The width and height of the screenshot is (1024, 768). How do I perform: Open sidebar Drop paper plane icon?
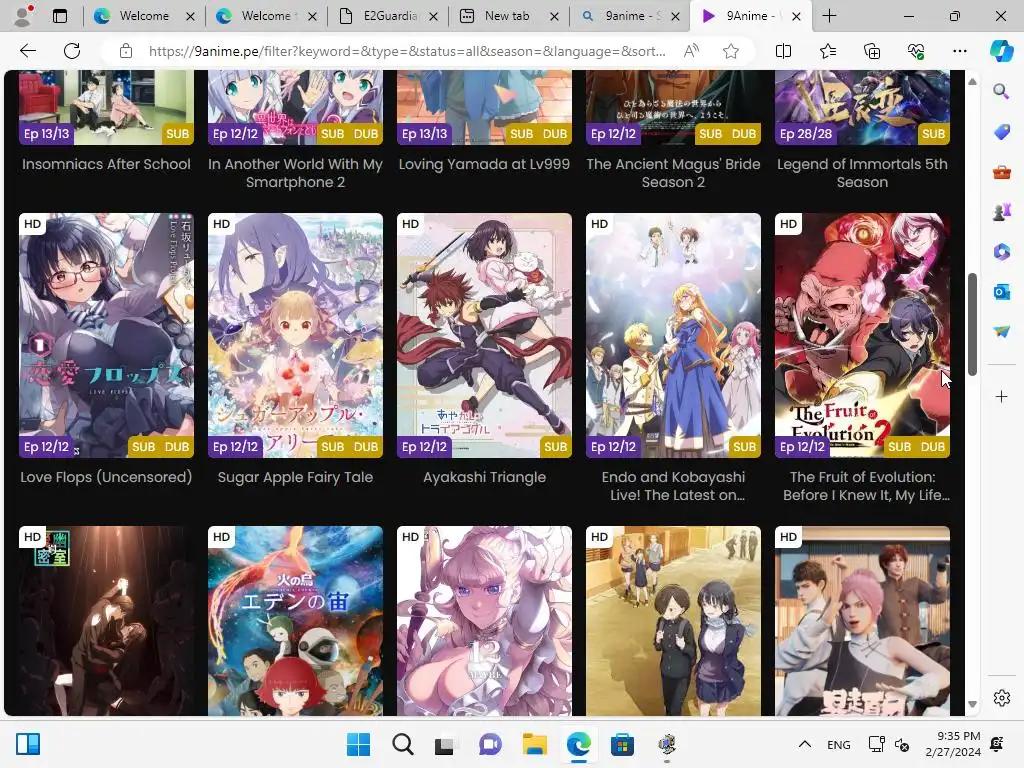1001,332
